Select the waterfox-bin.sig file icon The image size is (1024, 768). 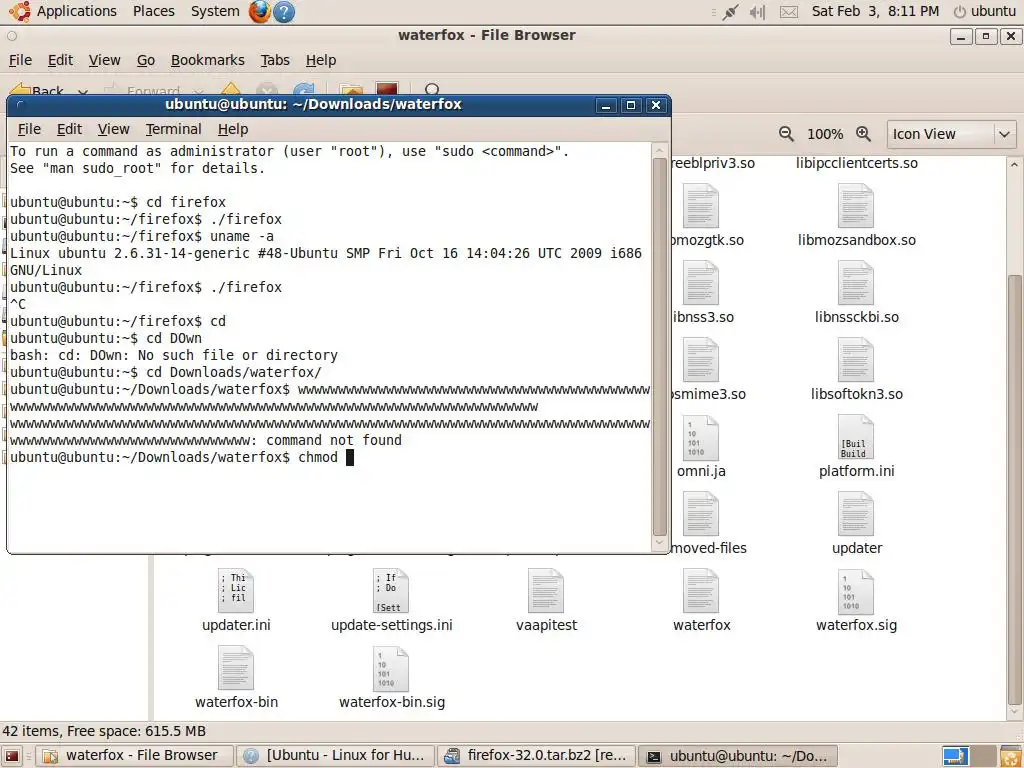(390, 668)
